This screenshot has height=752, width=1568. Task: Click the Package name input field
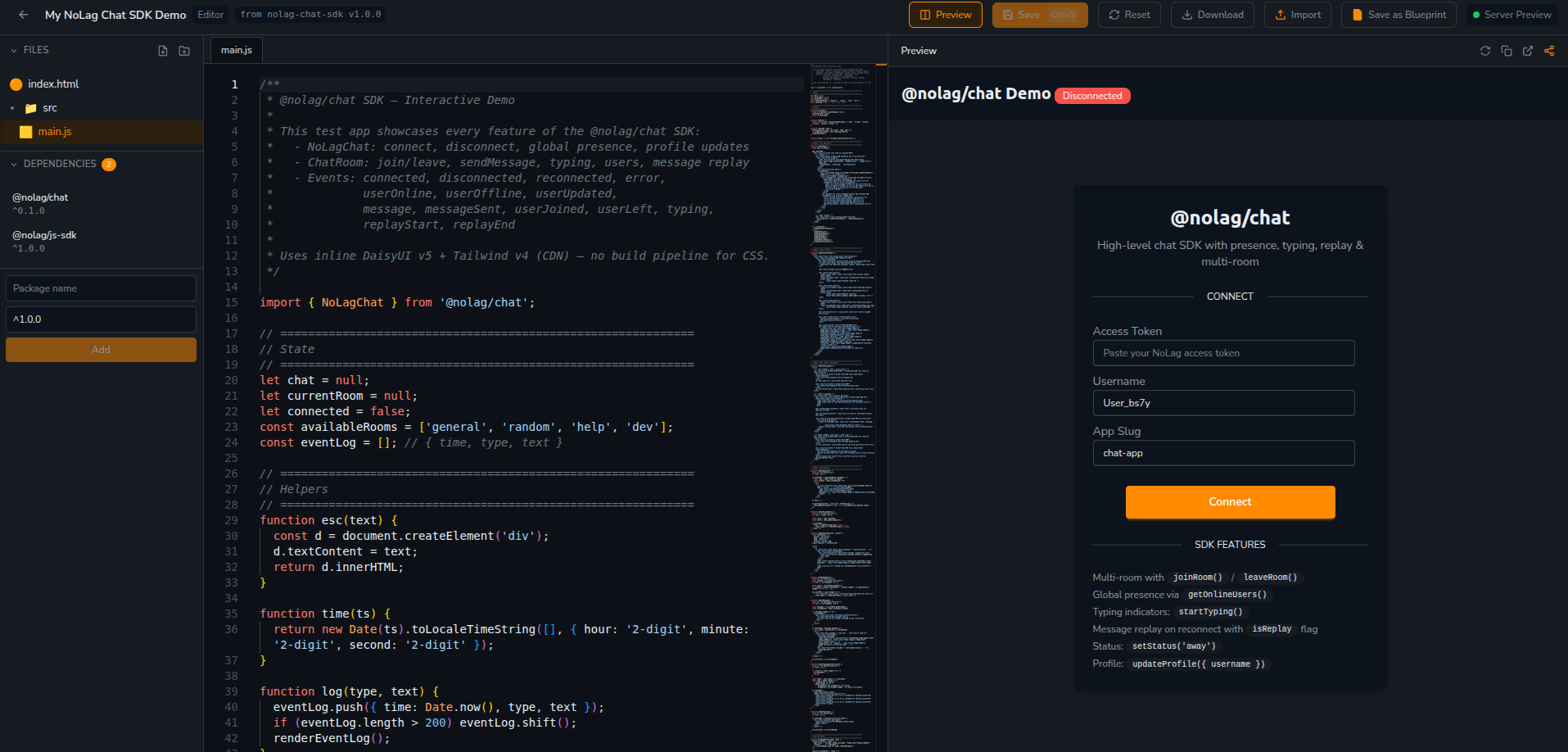pyautogui.click(x=101, y=288)
